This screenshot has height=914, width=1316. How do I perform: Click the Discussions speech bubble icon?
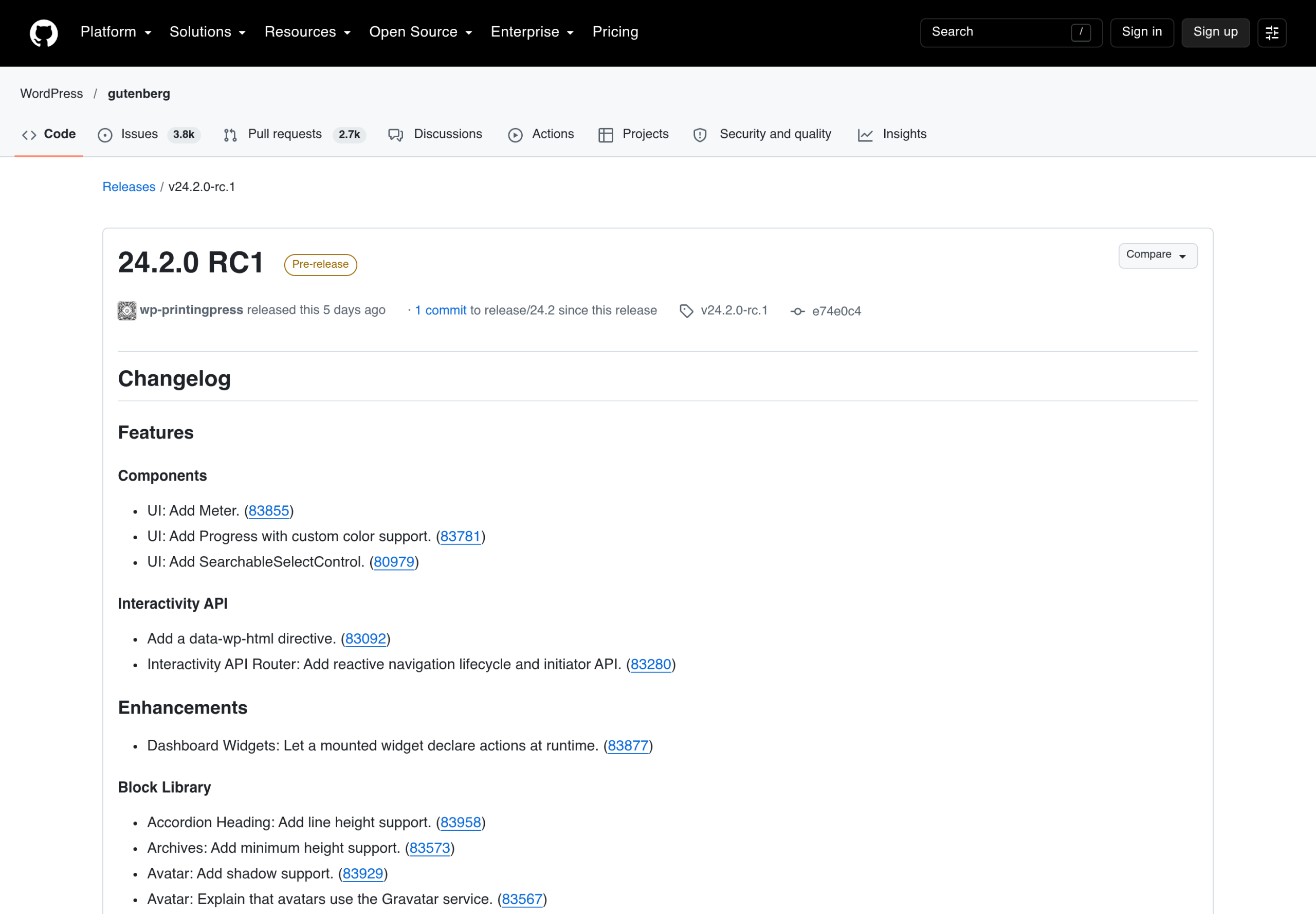point(396,135)
